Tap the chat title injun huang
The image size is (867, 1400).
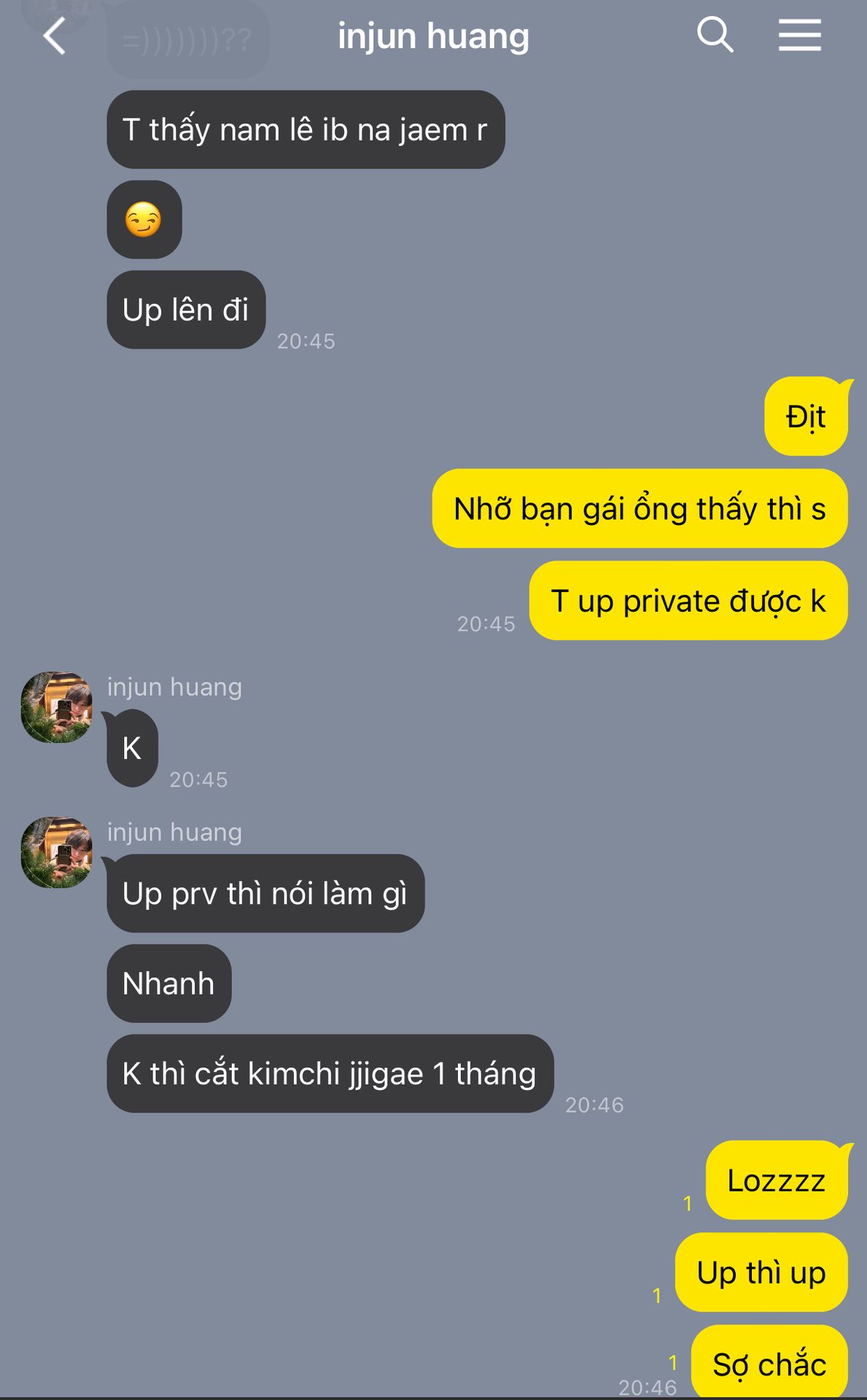[433, 36]
